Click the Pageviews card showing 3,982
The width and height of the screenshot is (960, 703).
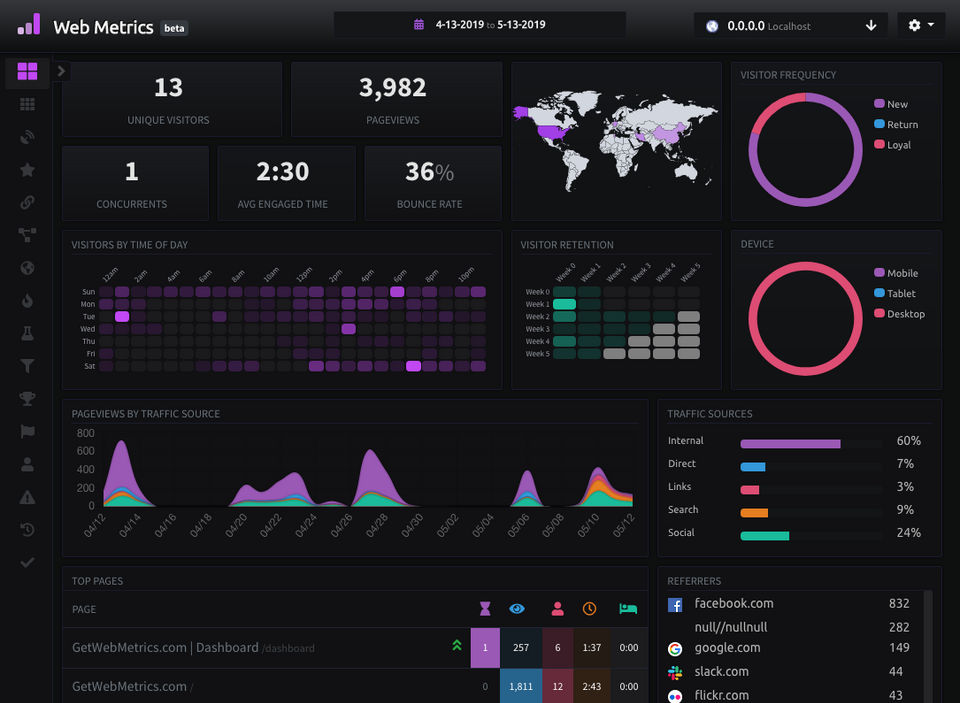click(x=396, y=99)
